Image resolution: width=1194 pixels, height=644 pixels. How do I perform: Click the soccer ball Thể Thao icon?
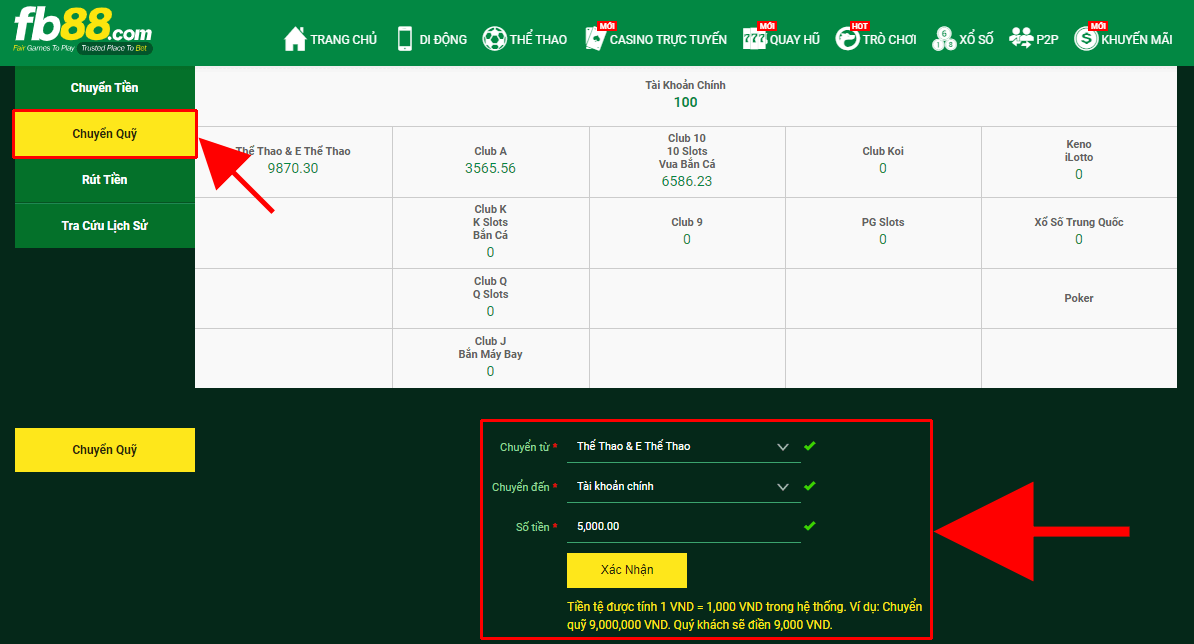pos(494,39)
